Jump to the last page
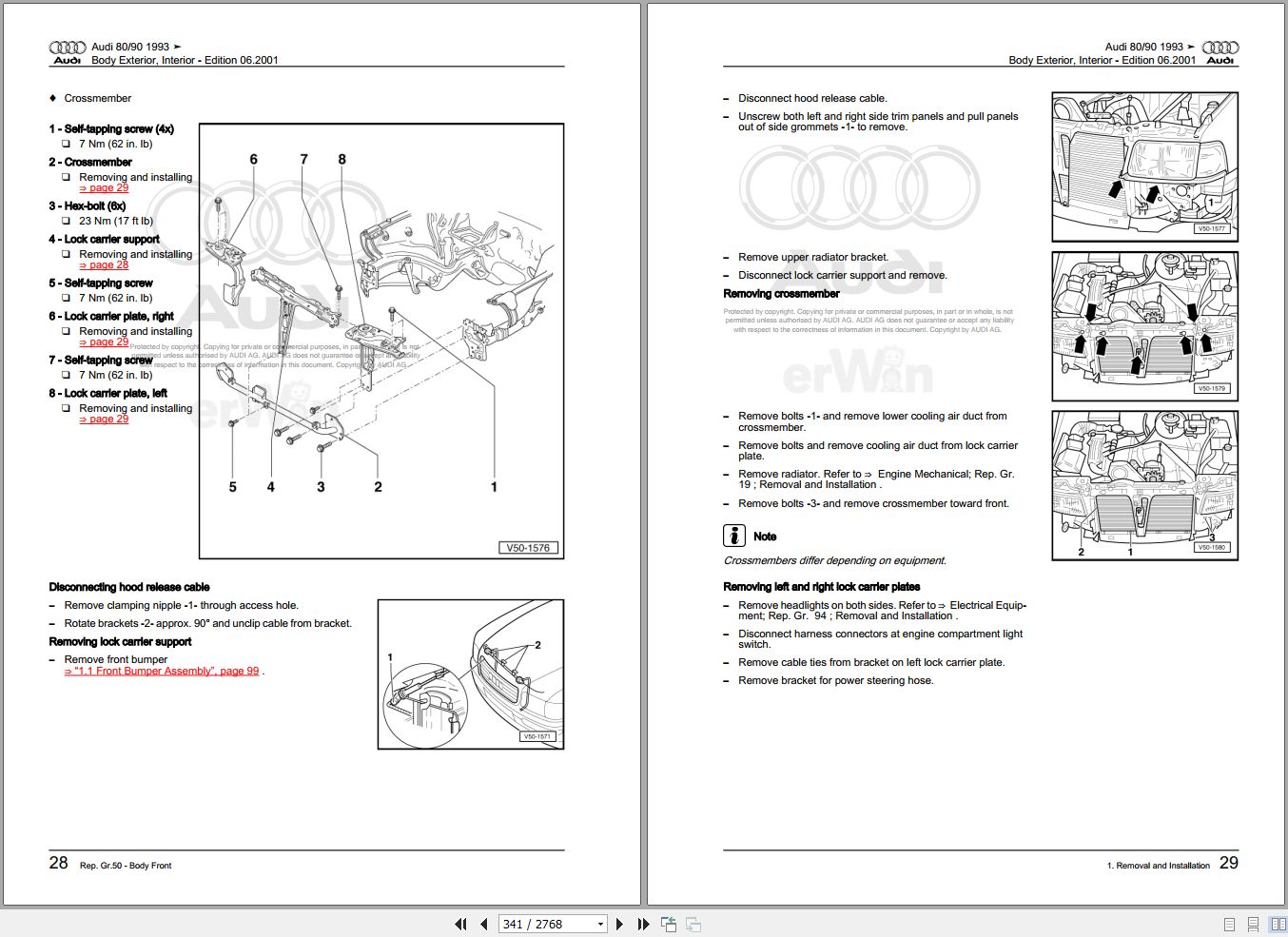The height and width of the screenshot is (937, 1288). 643,924
